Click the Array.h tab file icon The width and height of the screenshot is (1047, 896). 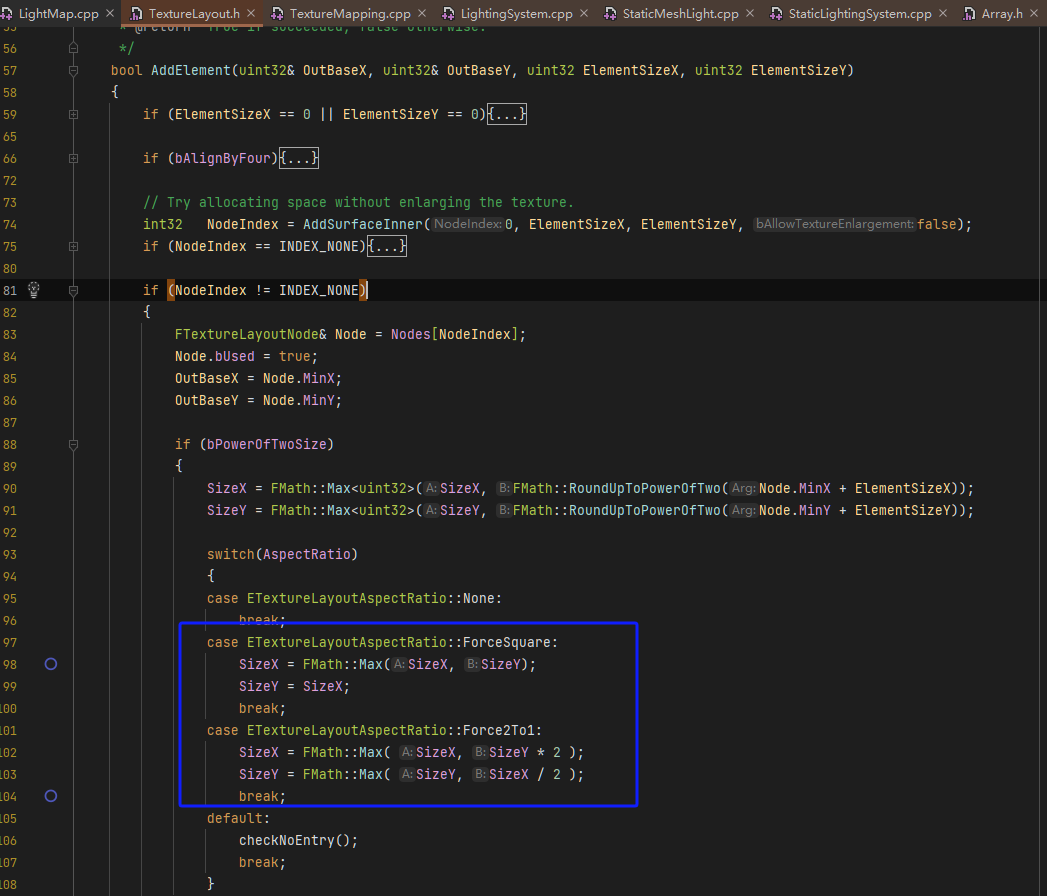[x=969, y=13]
